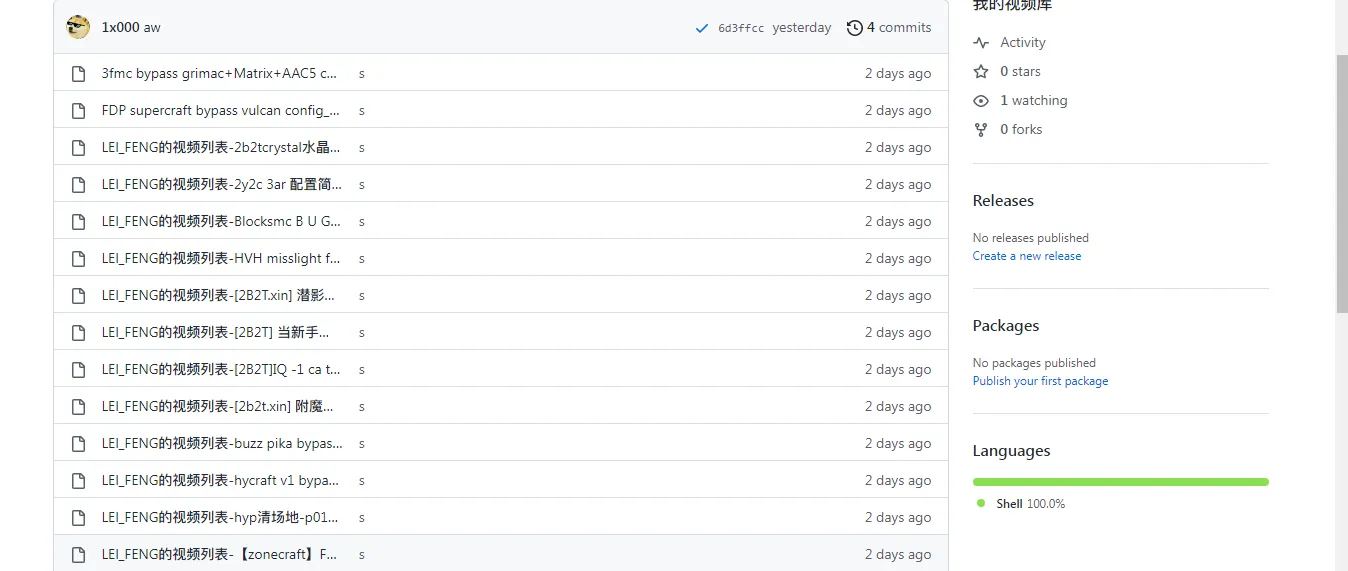Click the Activity pulse icon
This screenshot has width=1348, height=571.
pos(981,43)
